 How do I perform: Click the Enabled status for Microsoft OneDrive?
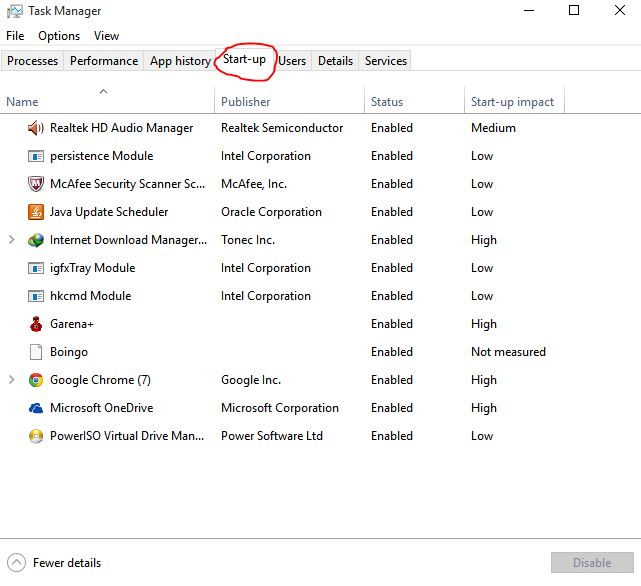click(392, 408)
